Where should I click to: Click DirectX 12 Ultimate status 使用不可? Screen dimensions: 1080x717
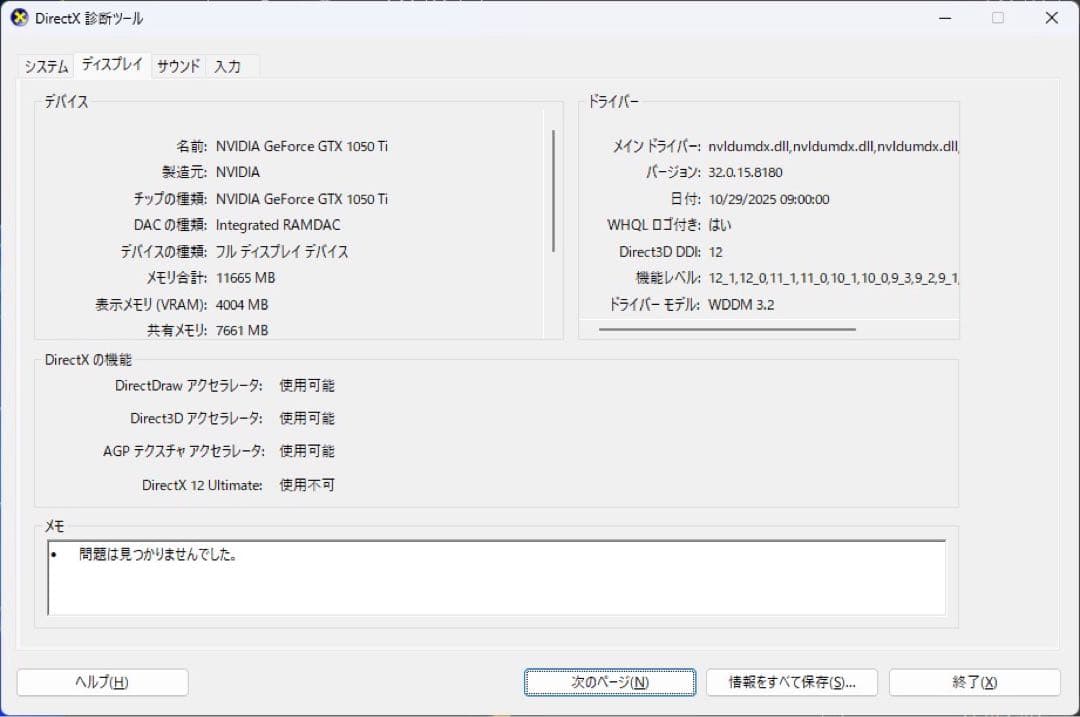point(307,485)
